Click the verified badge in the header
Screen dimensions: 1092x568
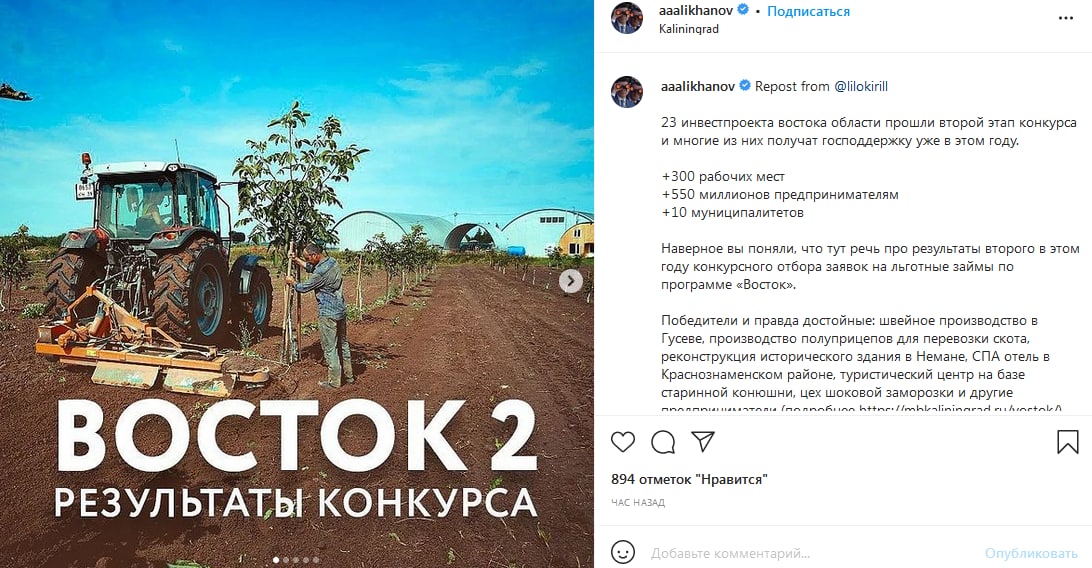(742, 10)
